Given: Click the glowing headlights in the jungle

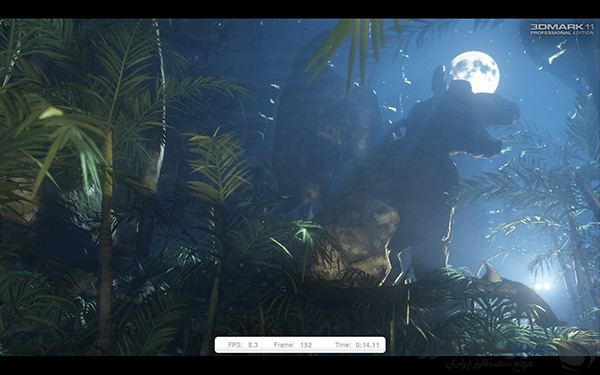Looking at the screenshot, I should point(543,286).
